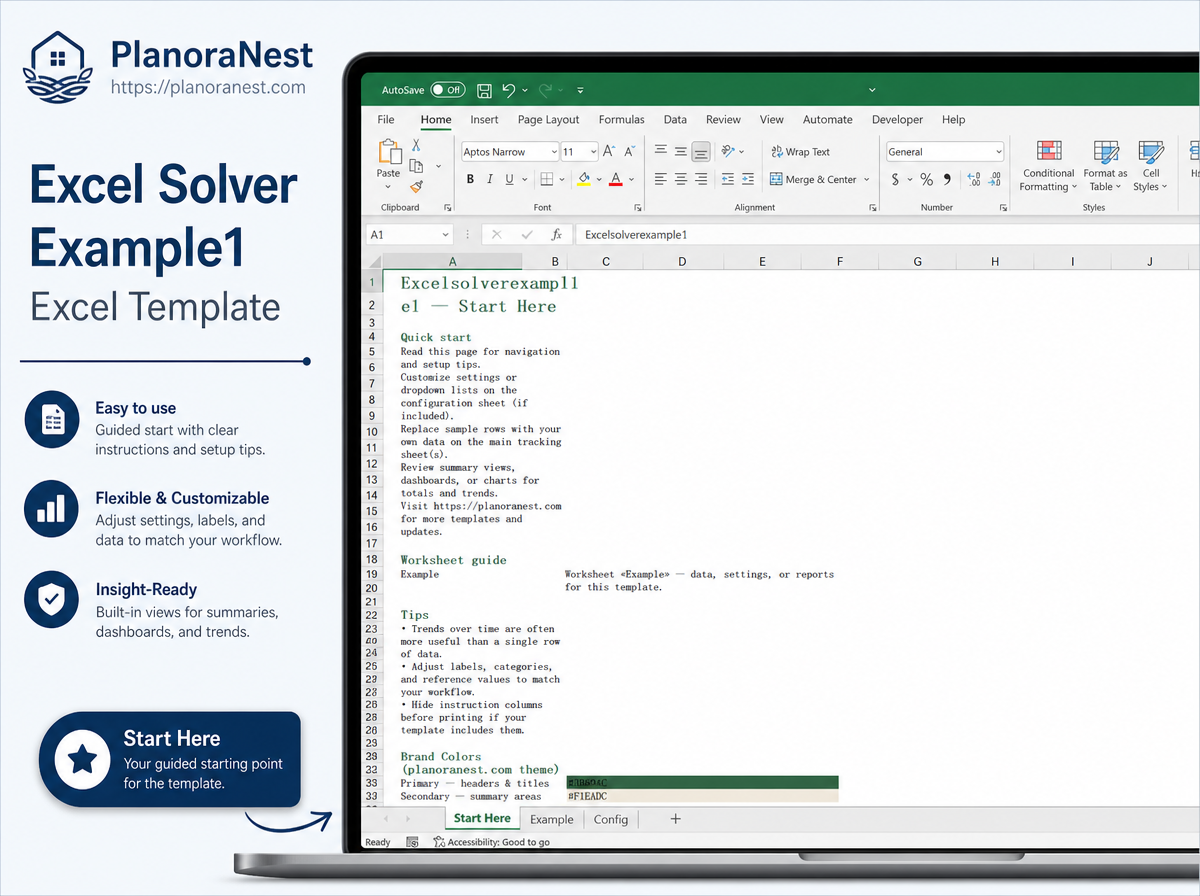Open the File menu
Viewport: 1200px width, 896px height.
[x=386, y=119]
